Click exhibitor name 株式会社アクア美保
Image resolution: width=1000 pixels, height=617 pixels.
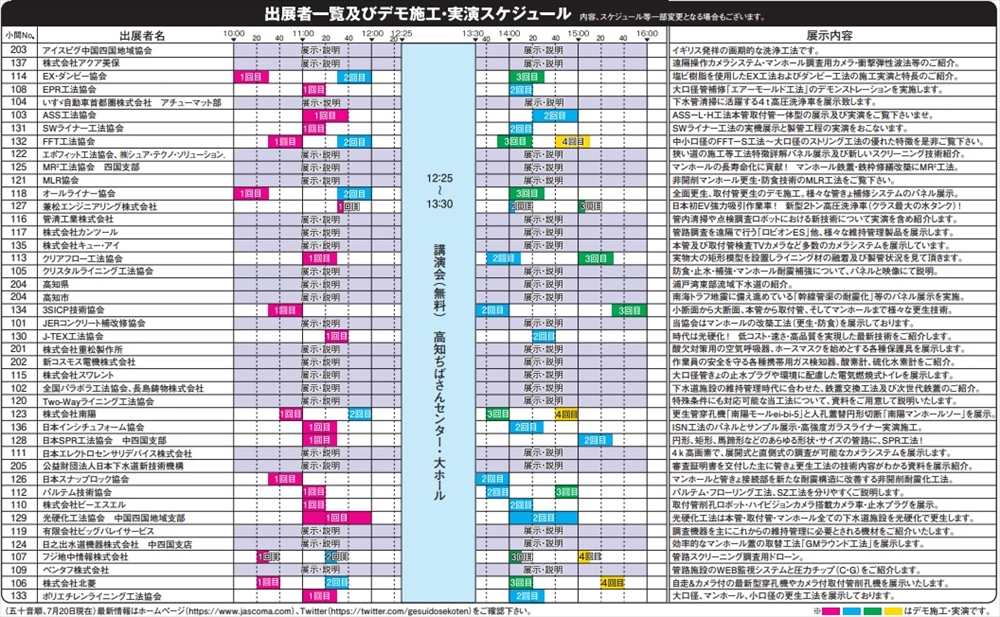[81, 63]
